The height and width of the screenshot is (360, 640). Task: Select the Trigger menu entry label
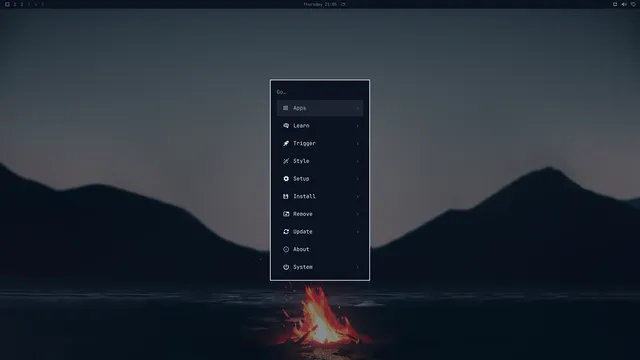[x=304, y=143]
